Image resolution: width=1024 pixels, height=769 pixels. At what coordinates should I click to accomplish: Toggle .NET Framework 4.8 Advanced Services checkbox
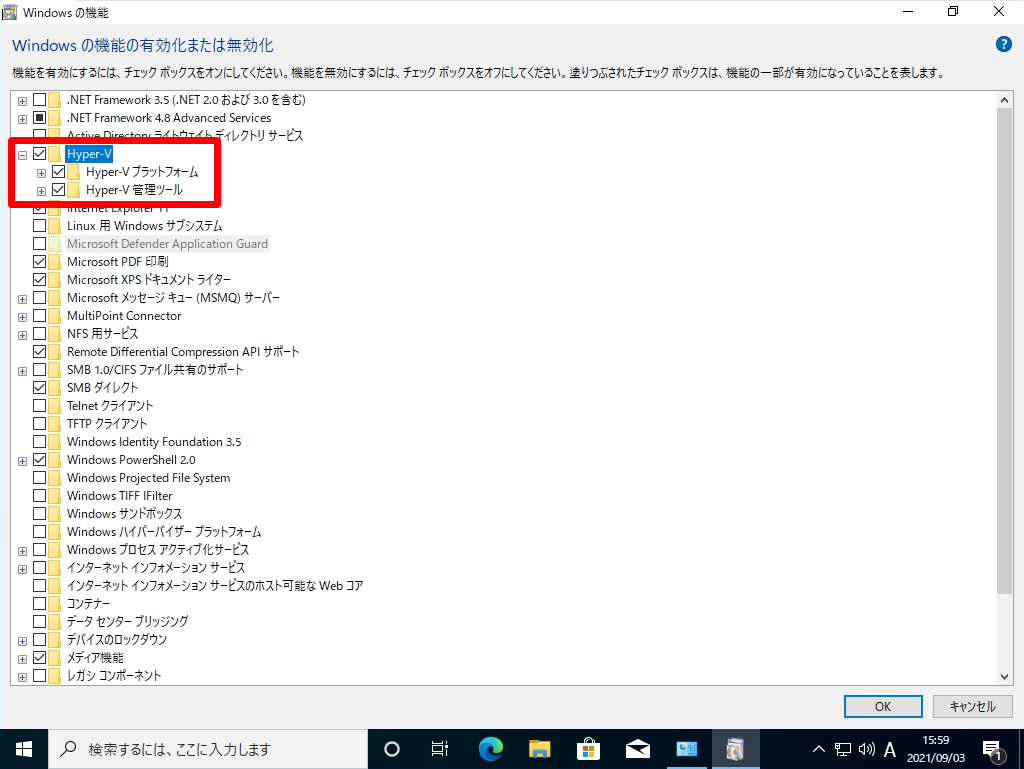pos(39,118)
